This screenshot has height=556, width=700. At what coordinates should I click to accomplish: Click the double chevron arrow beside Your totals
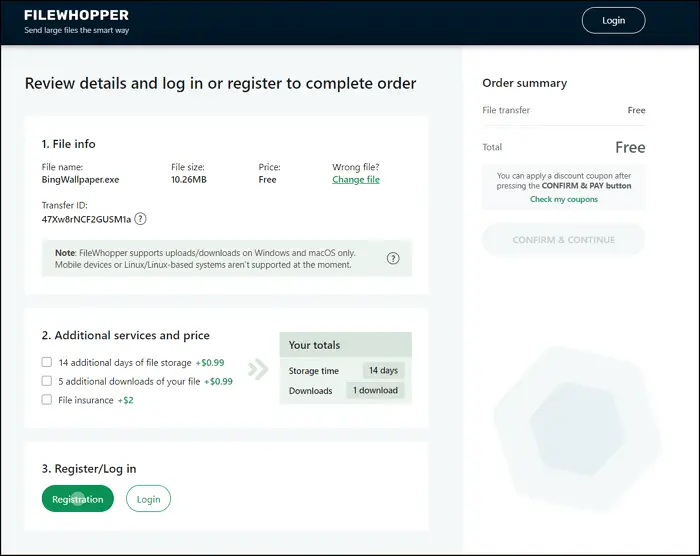pyautogui.click(x=258, y=369)
